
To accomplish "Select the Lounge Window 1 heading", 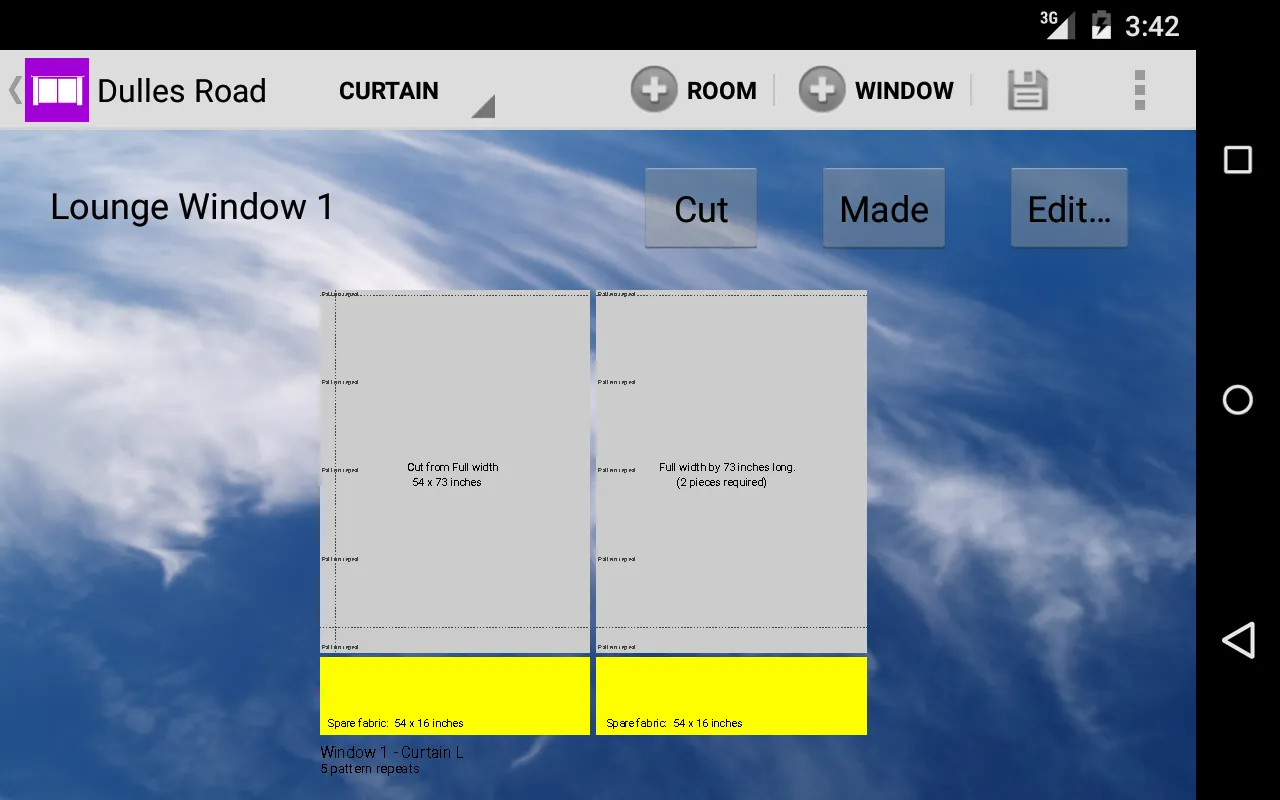I will (191, 207).
